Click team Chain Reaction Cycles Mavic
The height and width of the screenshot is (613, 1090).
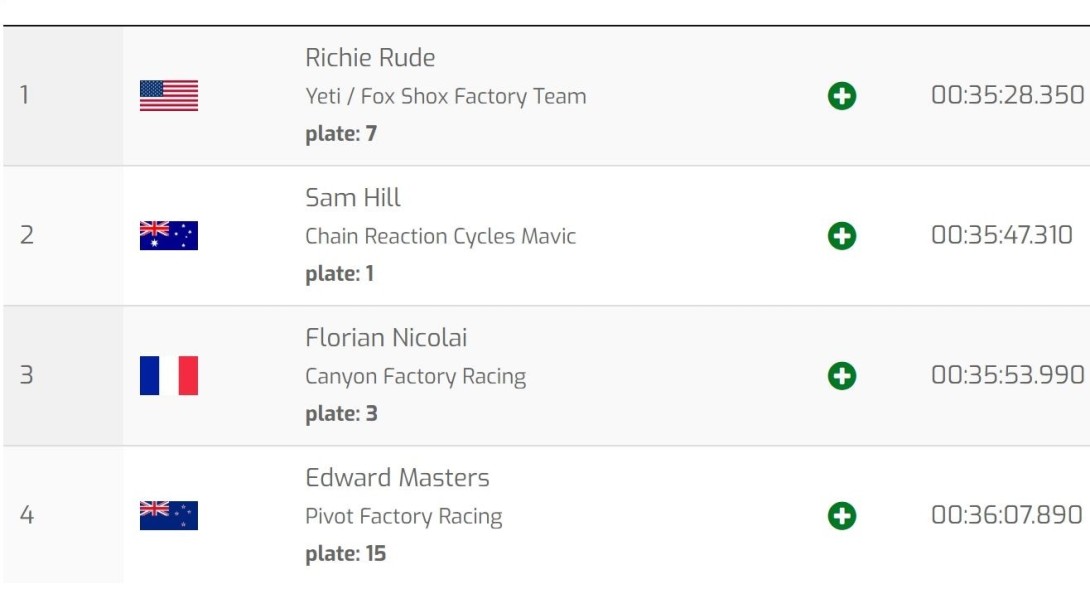[441, 236]
